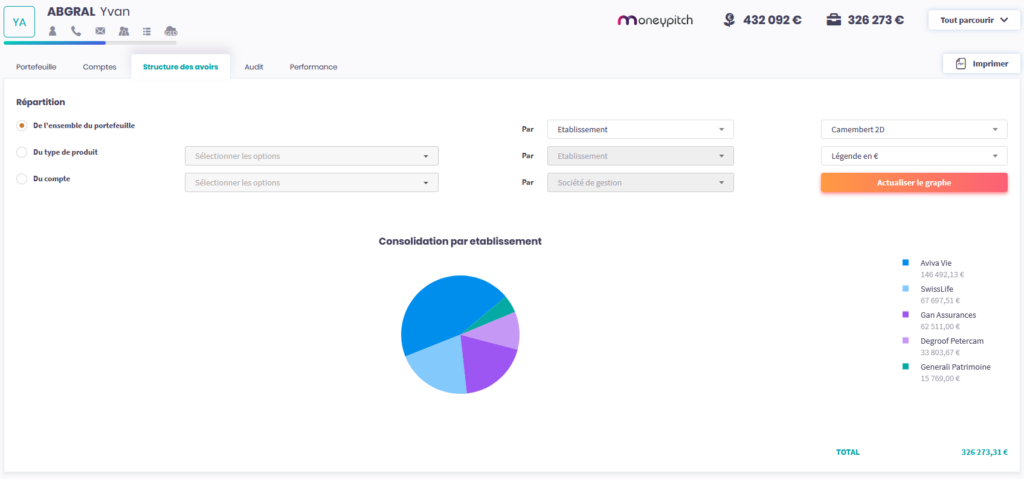Click the Imprimer button
The height and width of the screenshot is (479, 1024).
coord(981,64)
